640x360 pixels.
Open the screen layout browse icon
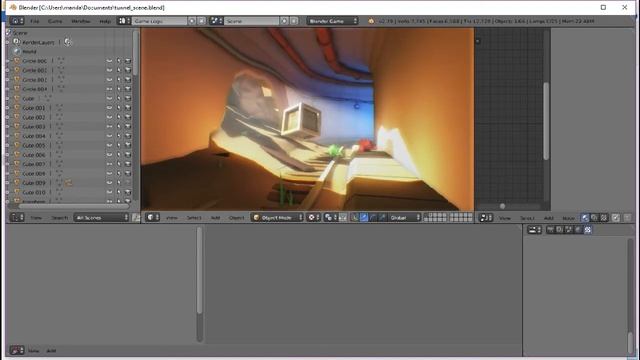tap(124, 21)
